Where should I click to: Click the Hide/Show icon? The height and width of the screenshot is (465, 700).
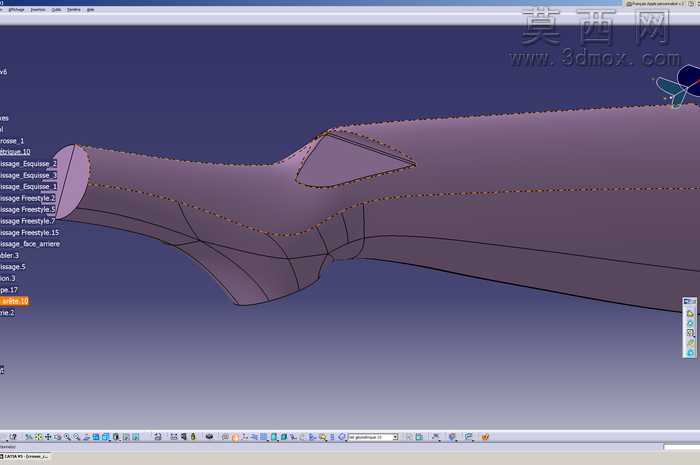126,437
